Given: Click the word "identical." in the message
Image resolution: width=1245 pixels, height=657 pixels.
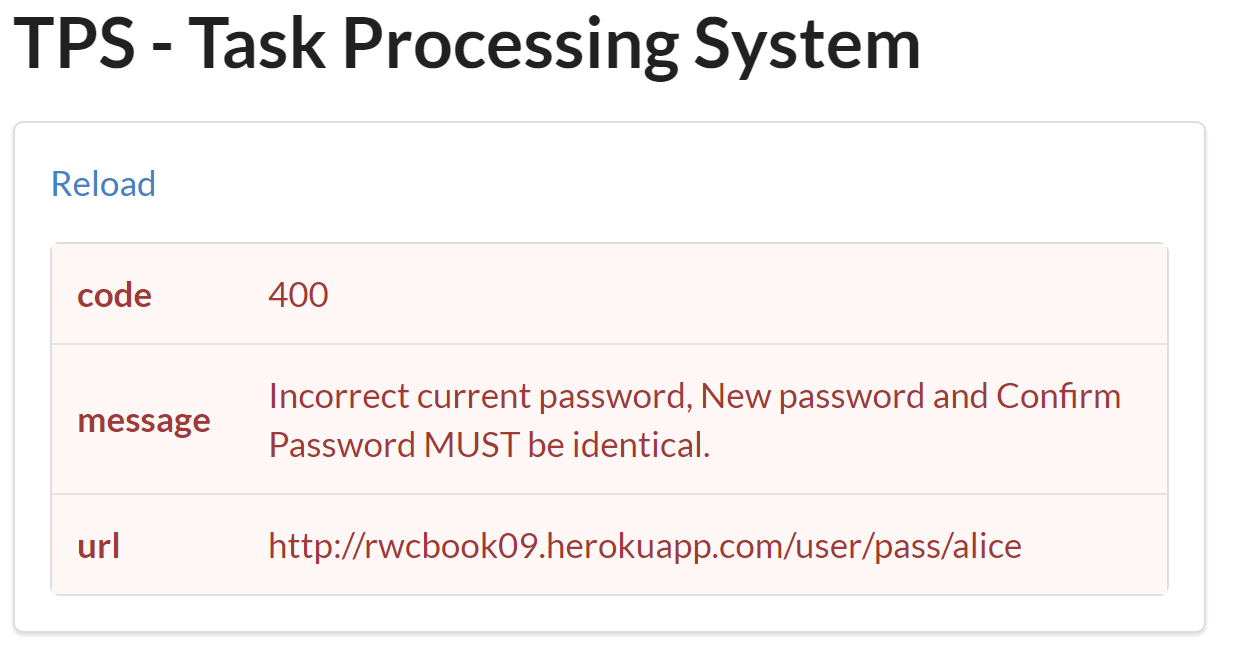Looking at the screenshot, I should [x=640, y=445].
